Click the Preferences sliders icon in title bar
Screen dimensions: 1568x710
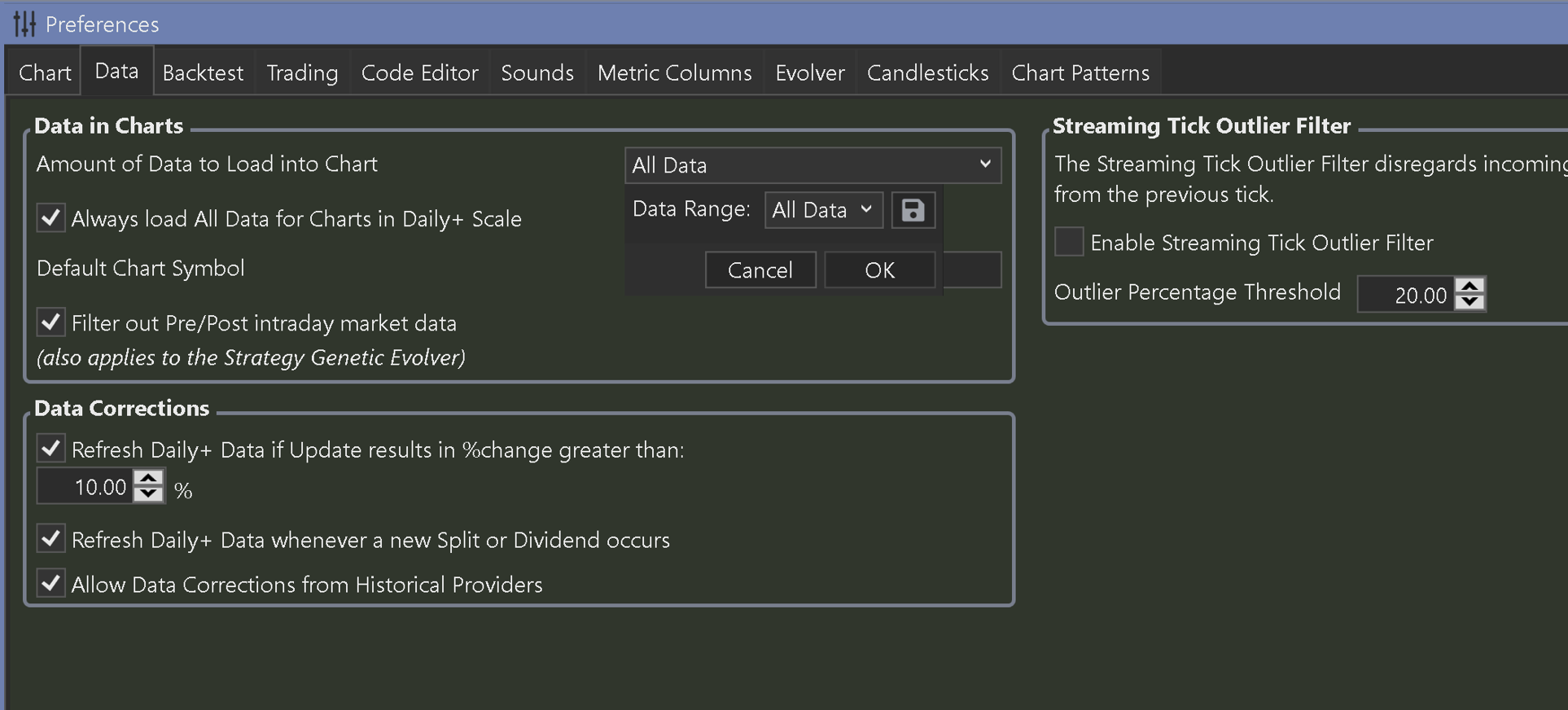pyautogui.click(x=24, y=24)
